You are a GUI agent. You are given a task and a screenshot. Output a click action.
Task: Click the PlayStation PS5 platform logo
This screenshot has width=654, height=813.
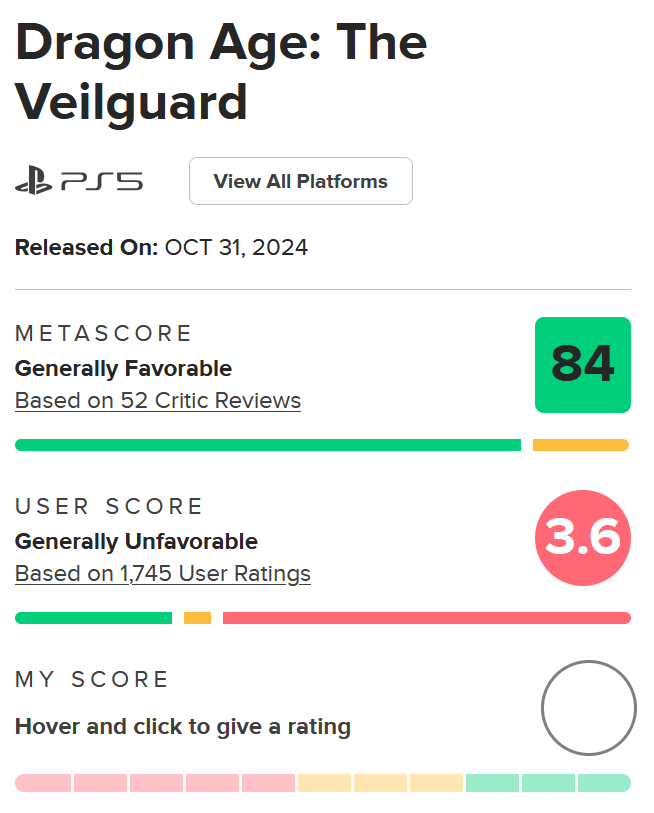click(x=79, y=181)
